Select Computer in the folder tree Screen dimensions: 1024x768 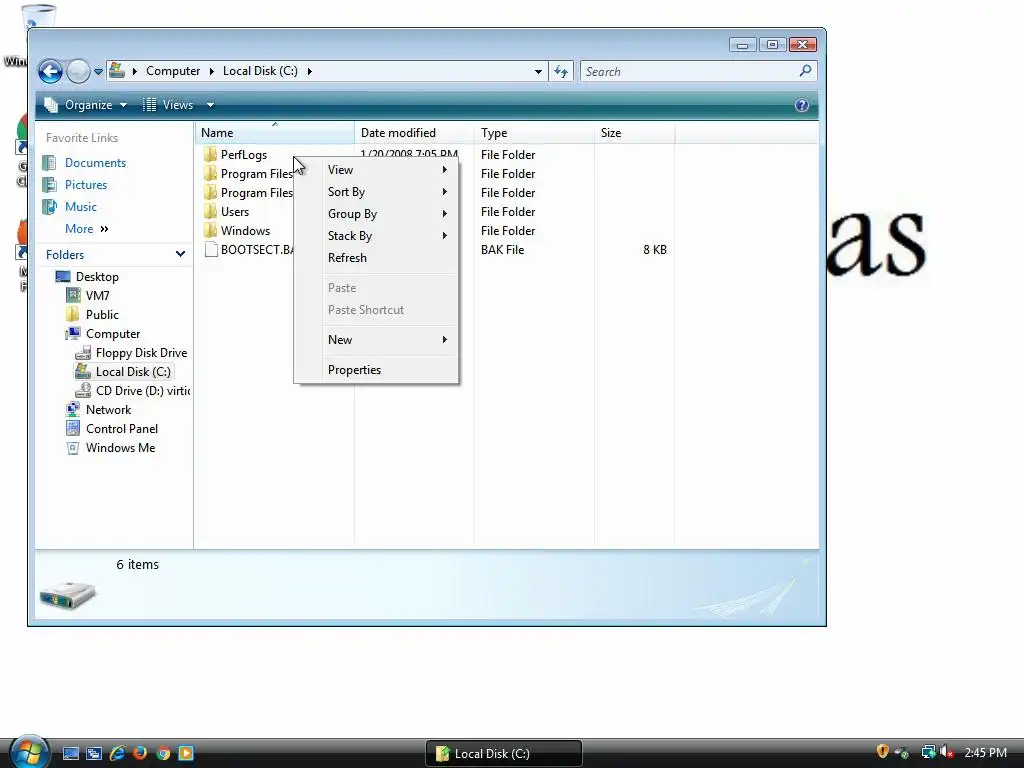112,334
